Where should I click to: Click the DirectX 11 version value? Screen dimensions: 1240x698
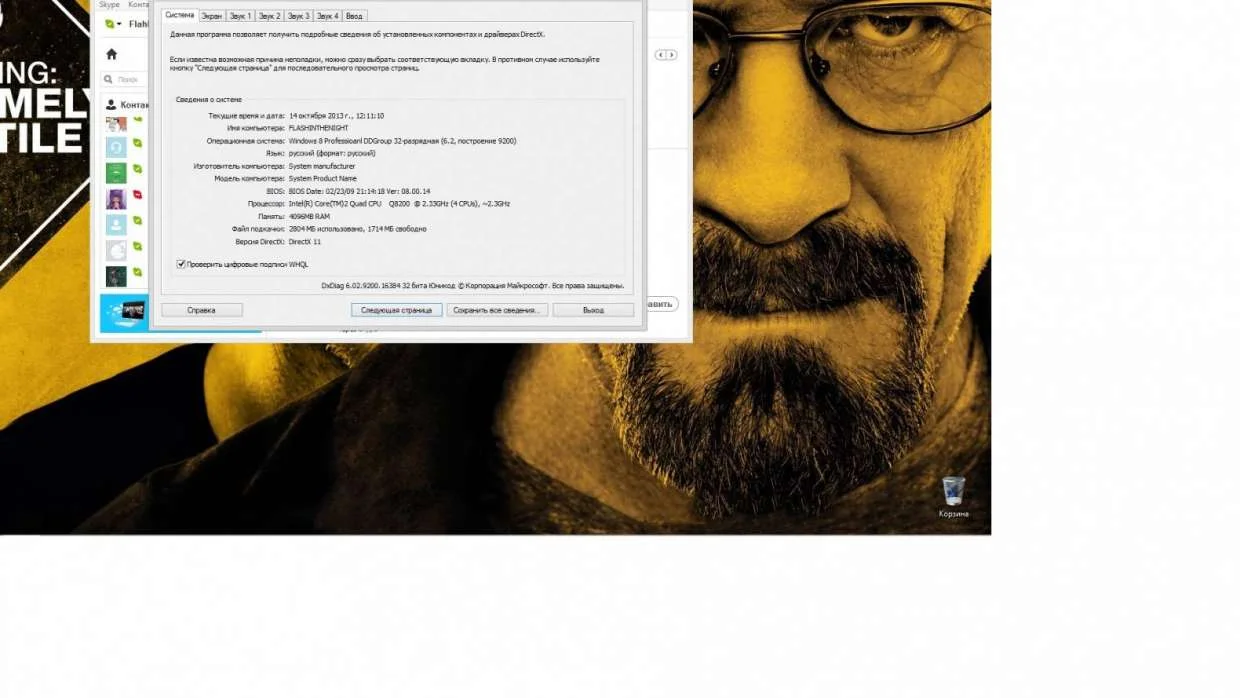pos(305,241)
